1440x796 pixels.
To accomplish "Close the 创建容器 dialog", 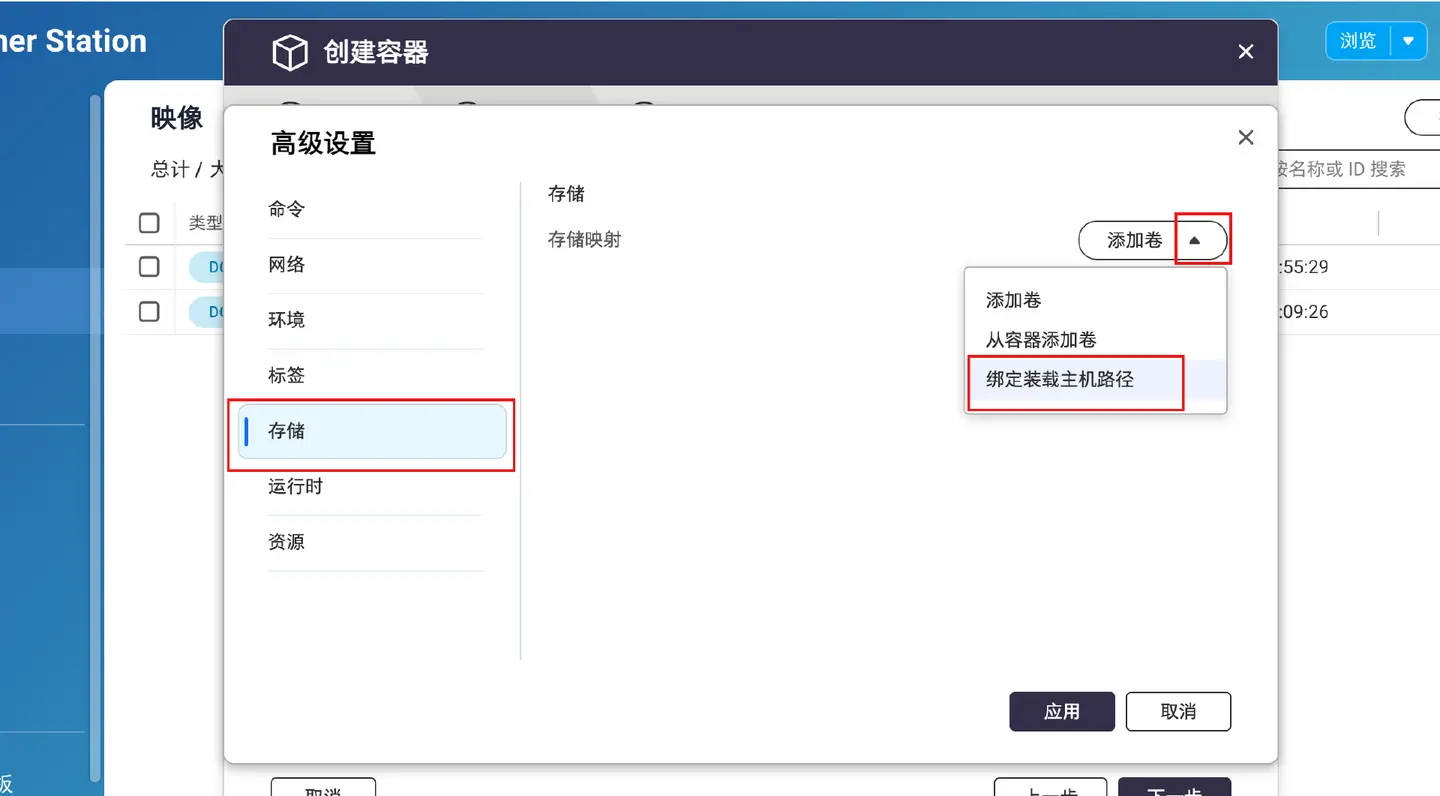I will pyautogui.click(x=1246, y=51).
